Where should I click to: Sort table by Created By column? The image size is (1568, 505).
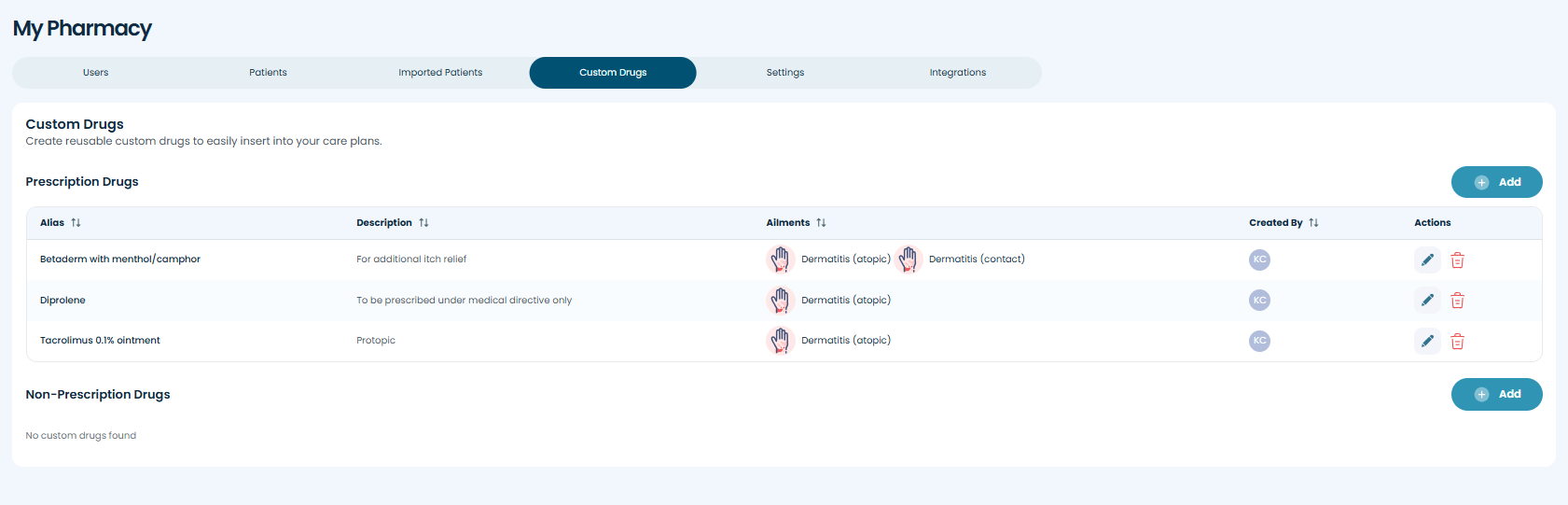coord(1313,223)
